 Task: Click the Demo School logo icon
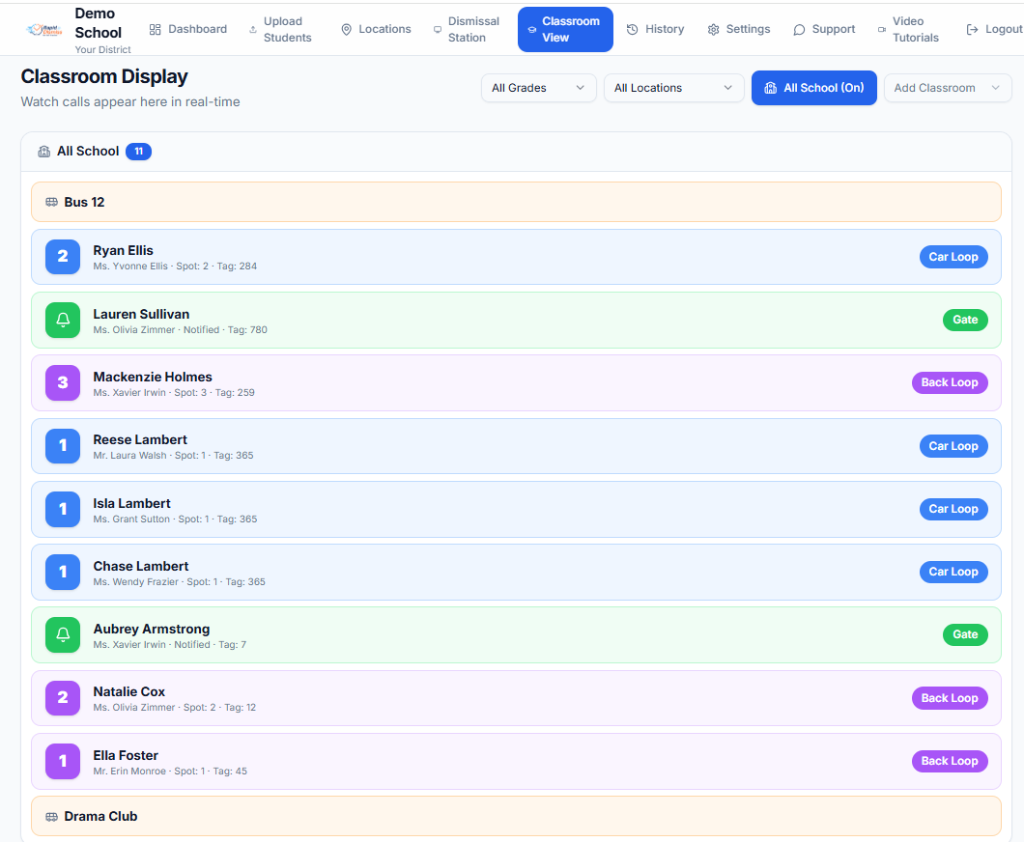[x=44, y=29]
